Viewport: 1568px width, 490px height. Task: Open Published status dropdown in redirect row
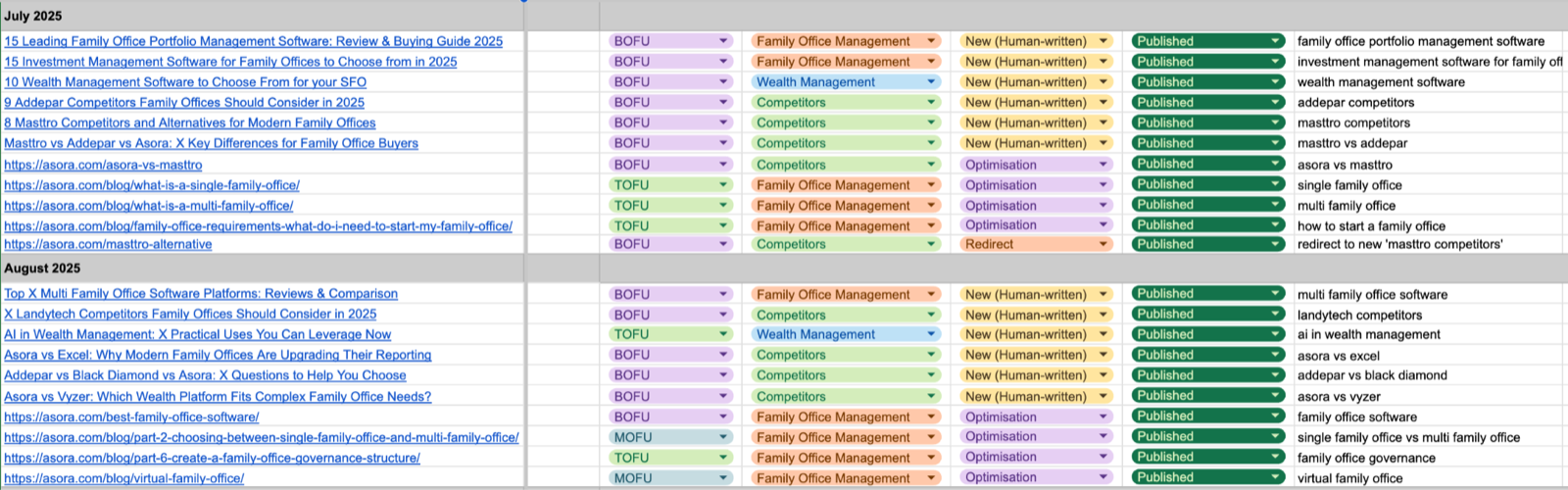[x=1208, y=244]
